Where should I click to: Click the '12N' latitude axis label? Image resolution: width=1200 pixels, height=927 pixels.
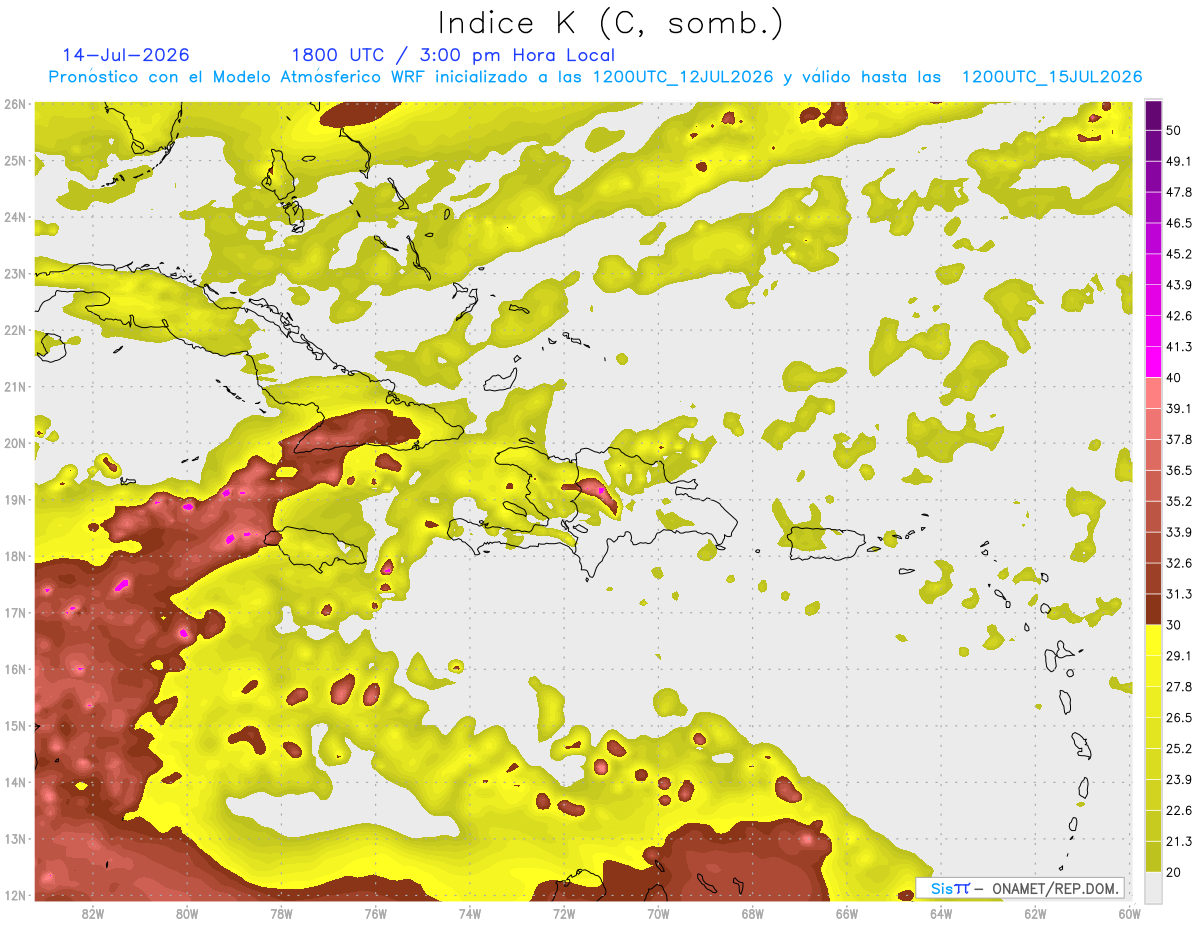point(15,895)
